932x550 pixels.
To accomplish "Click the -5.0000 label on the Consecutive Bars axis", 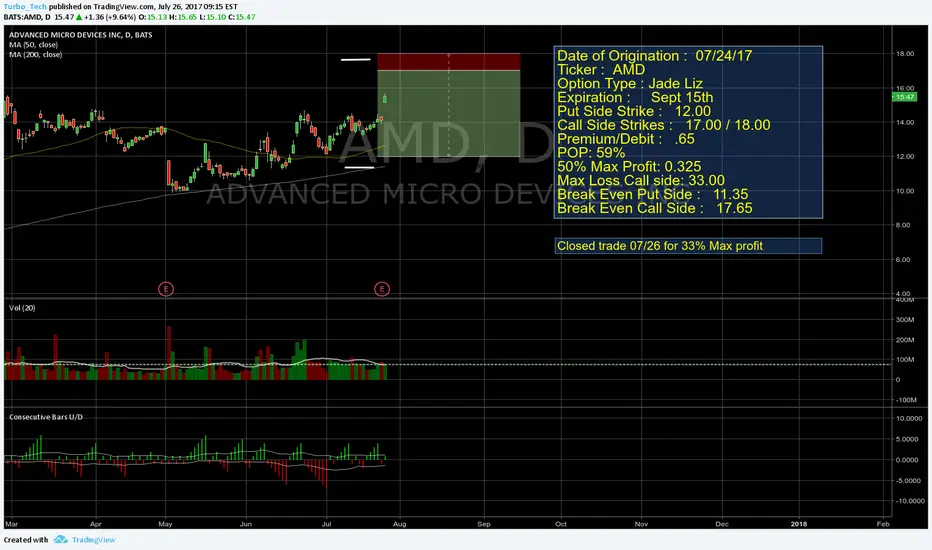I will click(909, 480).
